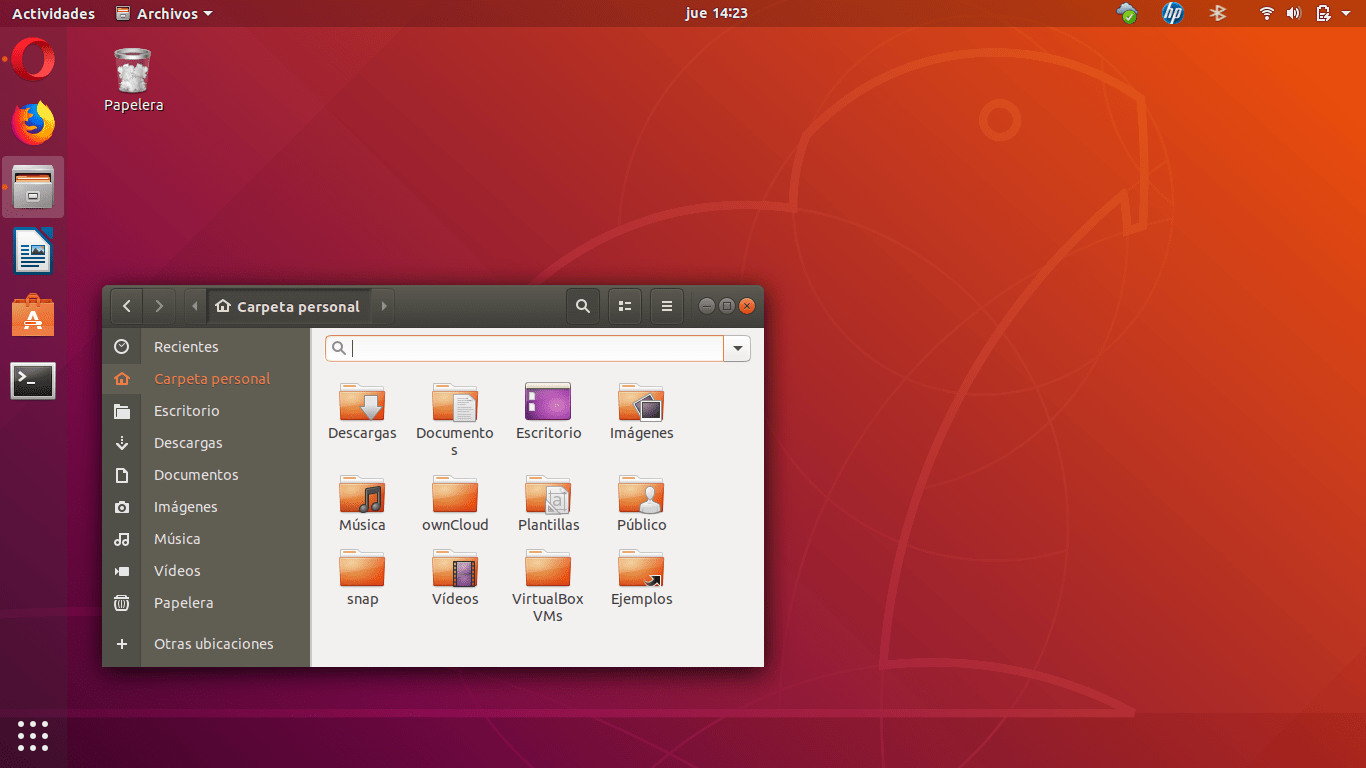Open the hamburger menu in Nautilus
This screenshot has height=768, width=1366.
[x=666, y=306]
